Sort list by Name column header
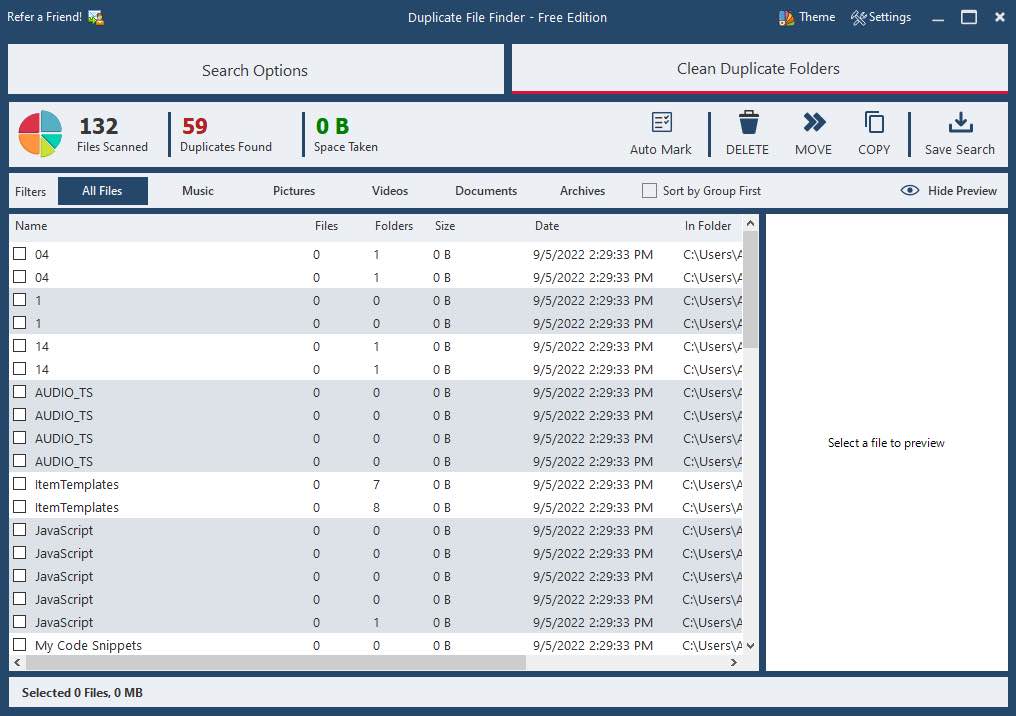Image resolution: width=1016 pixels, height=716 pixels. [31, 225]
